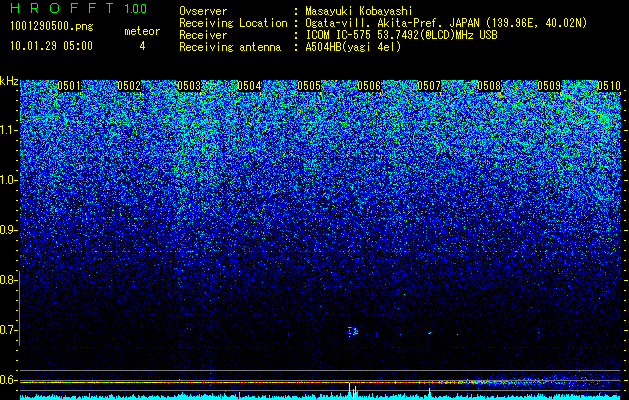The width and height of the screenshot is (629, 400).
Task: Click the 0504 time marker
Action: pos(249,86)
